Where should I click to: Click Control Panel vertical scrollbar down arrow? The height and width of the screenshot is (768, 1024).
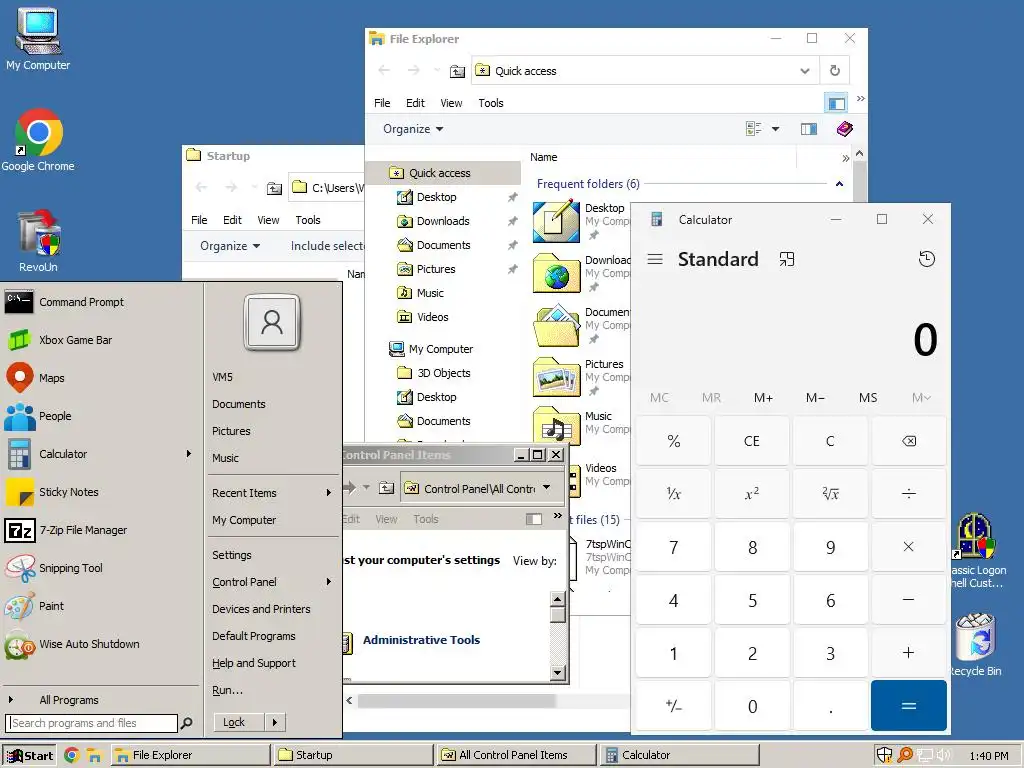pos(557,672)
